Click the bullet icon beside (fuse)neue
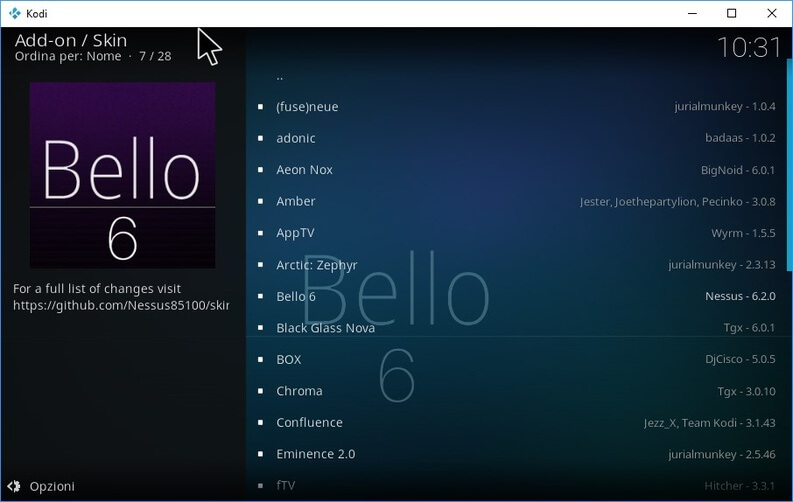The width and height of the screenshot is (793, 502). (260, 107)
